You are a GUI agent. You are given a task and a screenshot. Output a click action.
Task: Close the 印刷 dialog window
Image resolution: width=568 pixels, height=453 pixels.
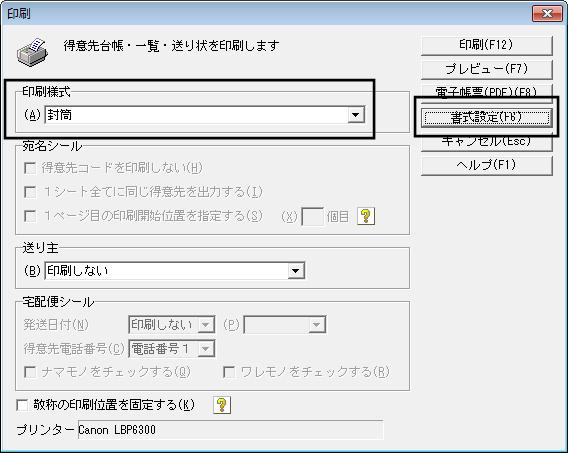point(547,13)
